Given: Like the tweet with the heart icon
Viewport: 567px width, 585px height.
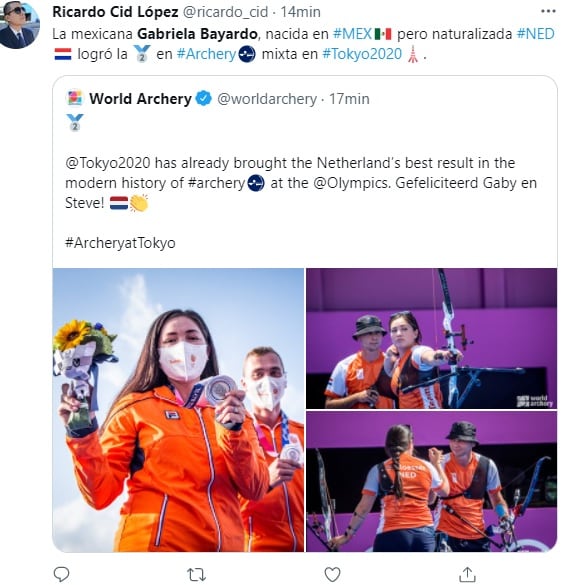Looking at the screenshot, I should tap(332, 574).
